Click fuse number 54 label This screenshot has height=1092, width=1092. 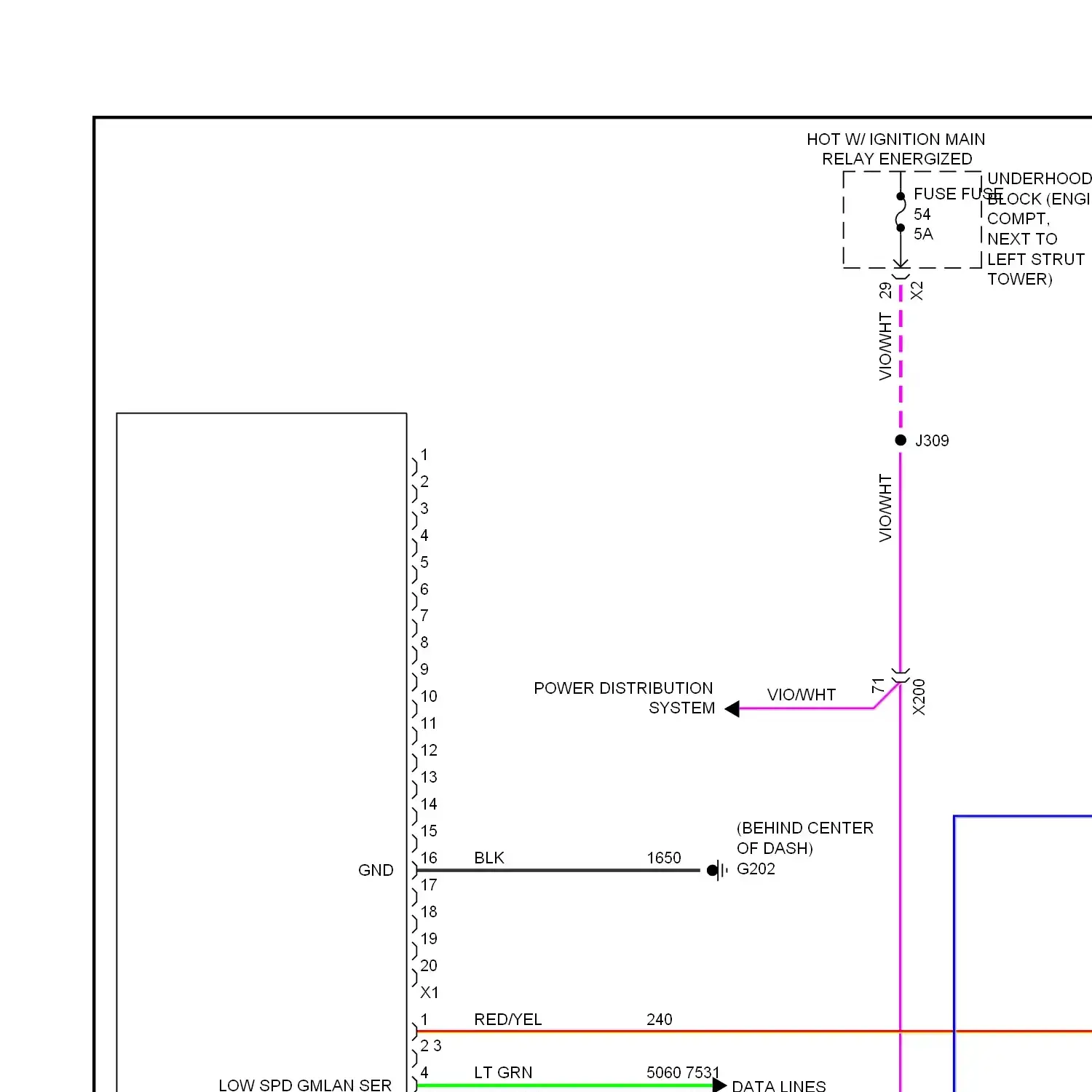922,214
